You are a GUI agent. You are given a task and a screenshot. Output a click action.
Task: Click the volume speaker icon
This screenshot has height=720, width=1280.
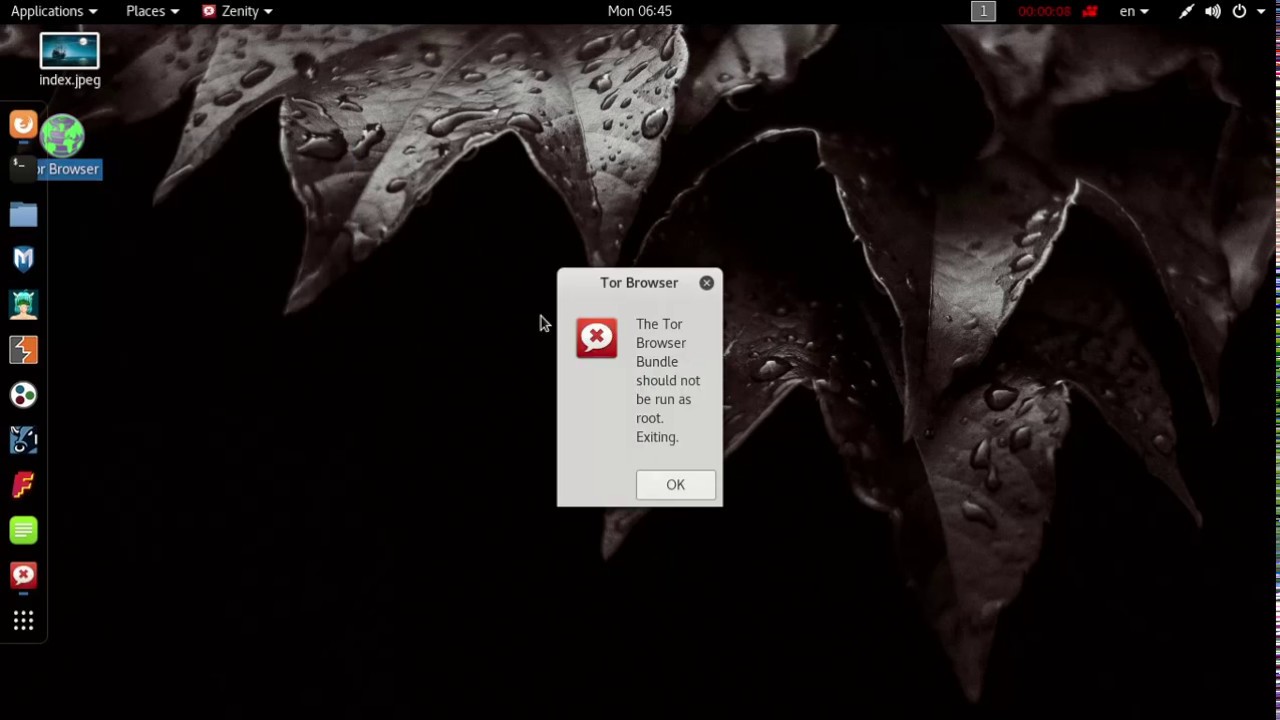point(1213,11)
